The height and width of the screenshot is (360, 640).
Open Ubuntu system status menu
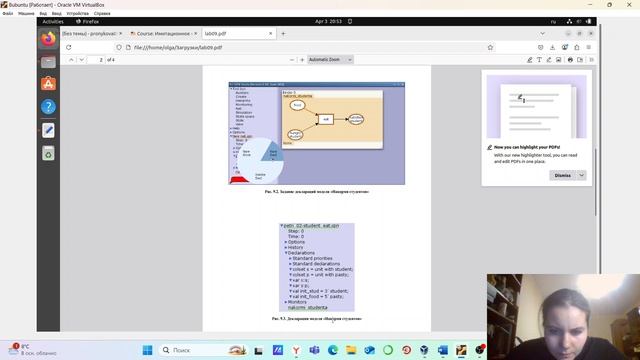tap(579, 22)
